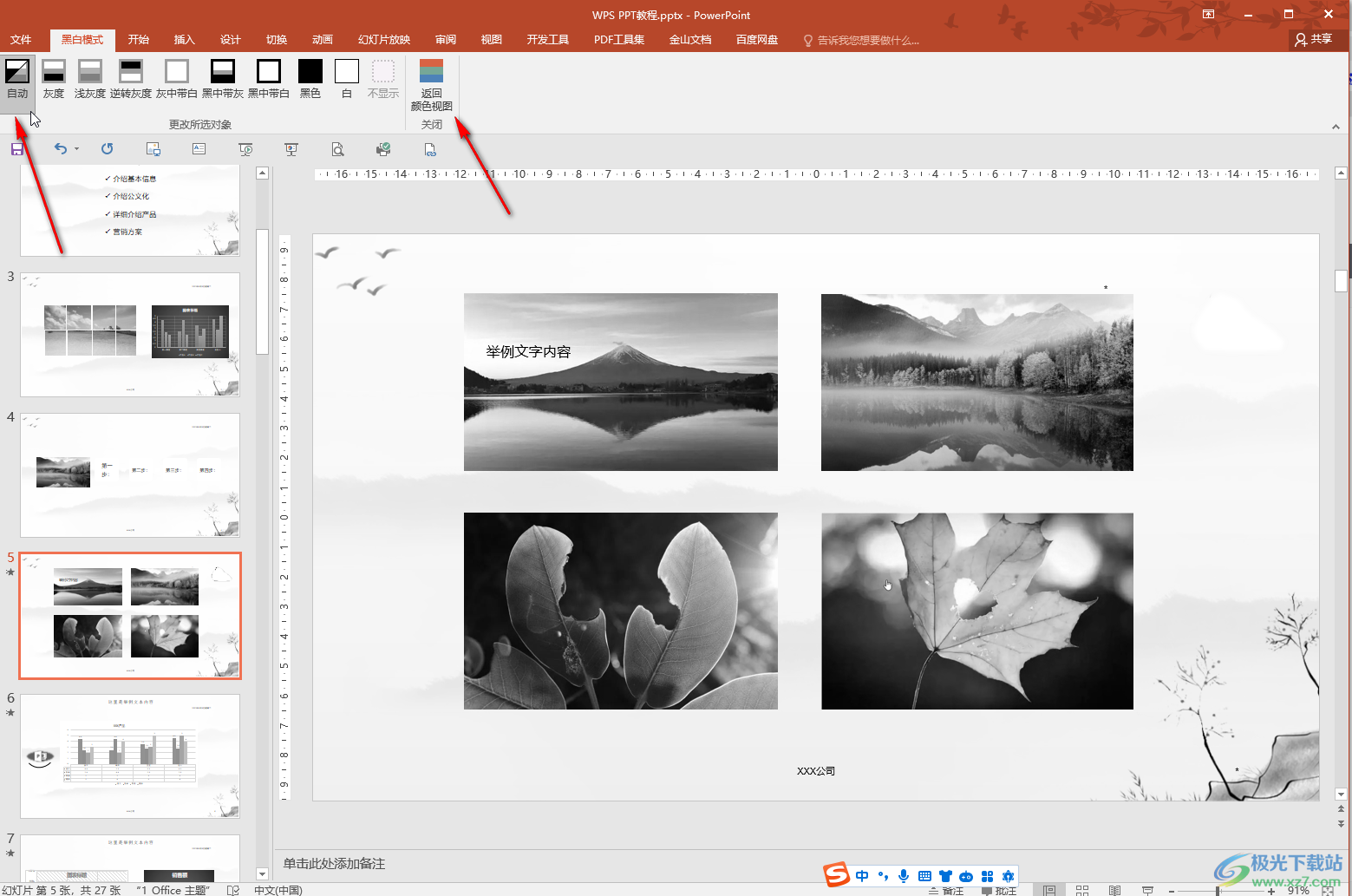Screen dimensions: 1352x896
Task: Click the 黑色 (Black) swatch
Action: pyautogui.click(x=310, y=79)
